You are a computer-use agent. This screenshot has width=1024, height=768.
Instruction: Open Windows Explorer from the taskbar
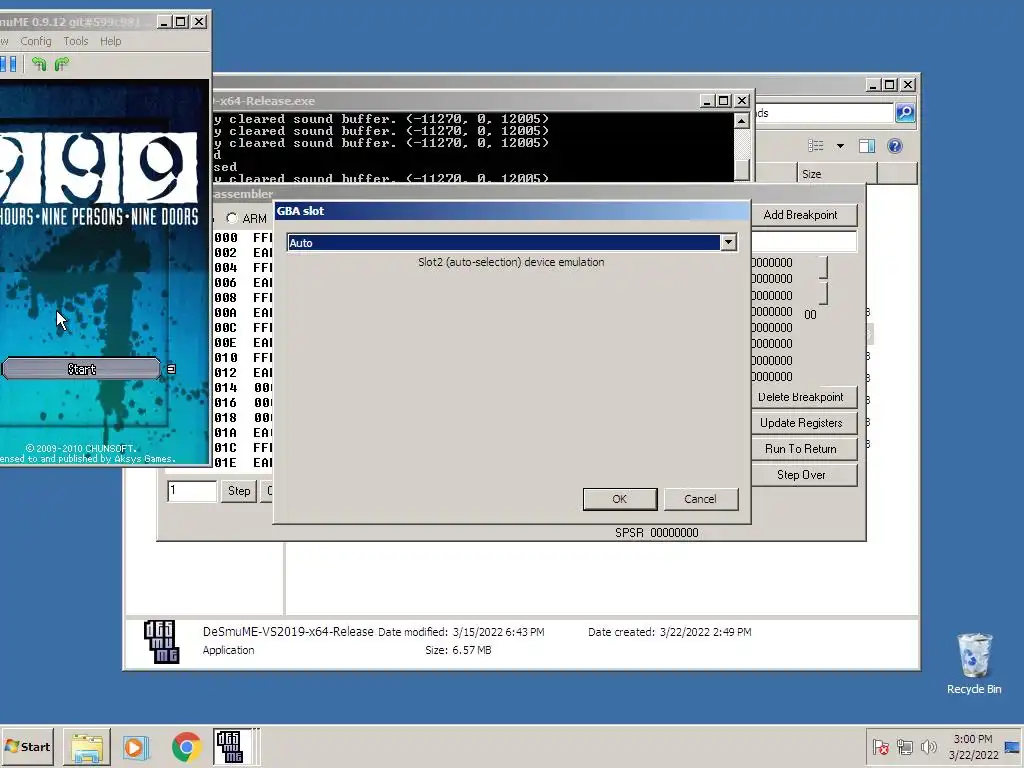pos(87,747)
